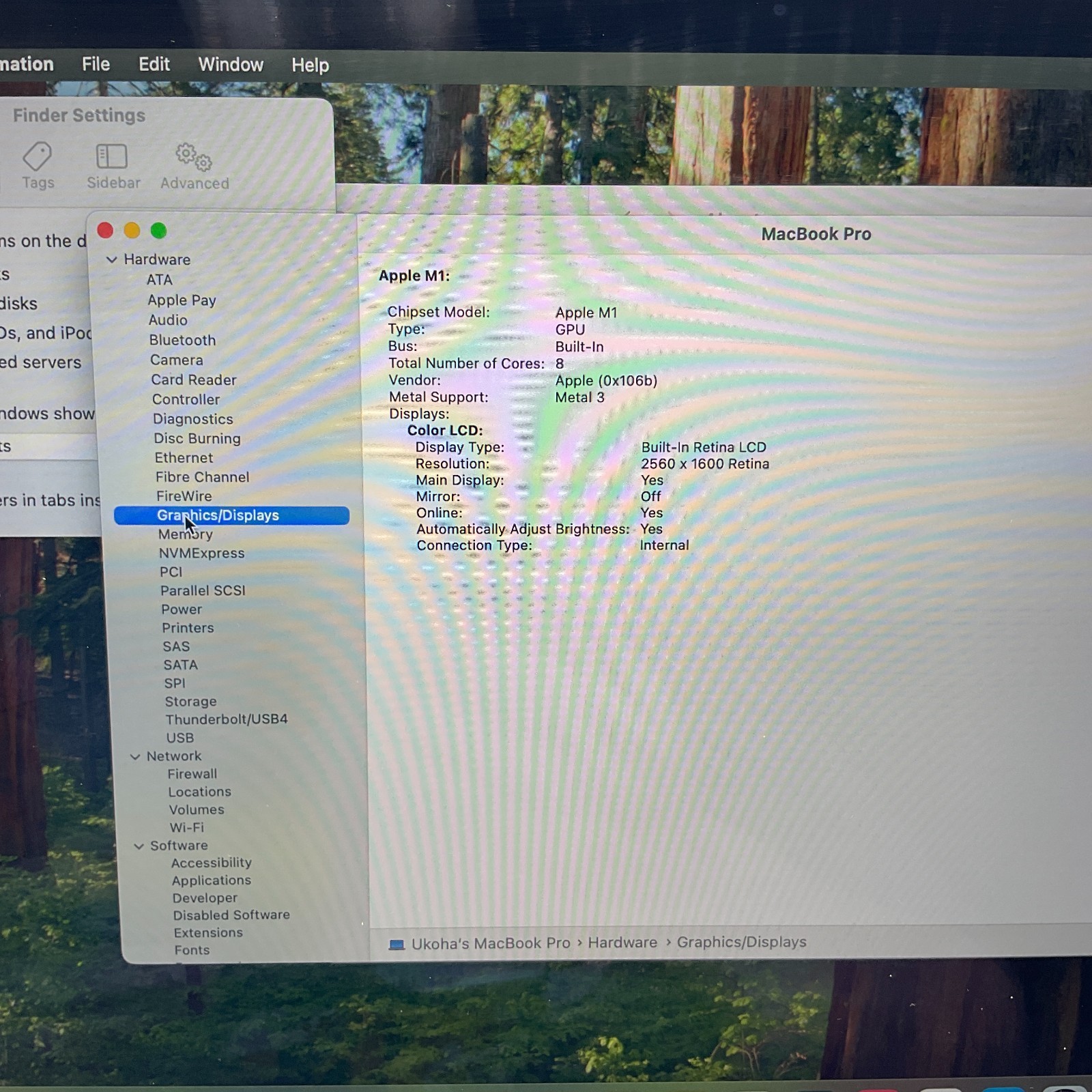This screenshot has height=1092, width=1092.
Task: Click the Finder Settings window title
Action: (79, 115)
